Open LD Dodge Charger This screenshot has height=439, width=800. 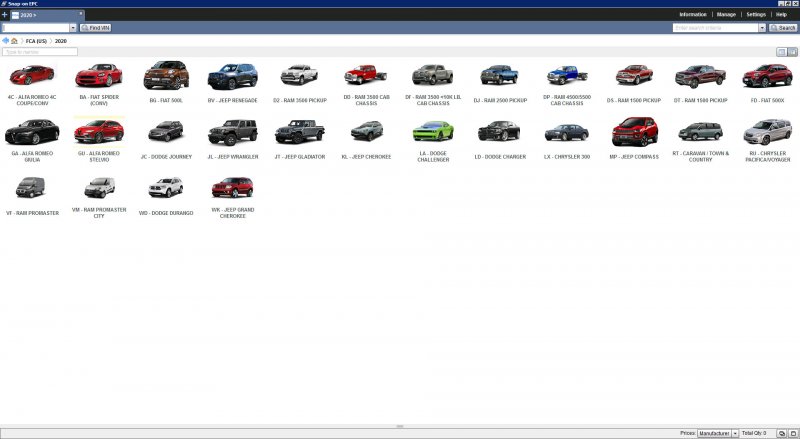(500, 138)
